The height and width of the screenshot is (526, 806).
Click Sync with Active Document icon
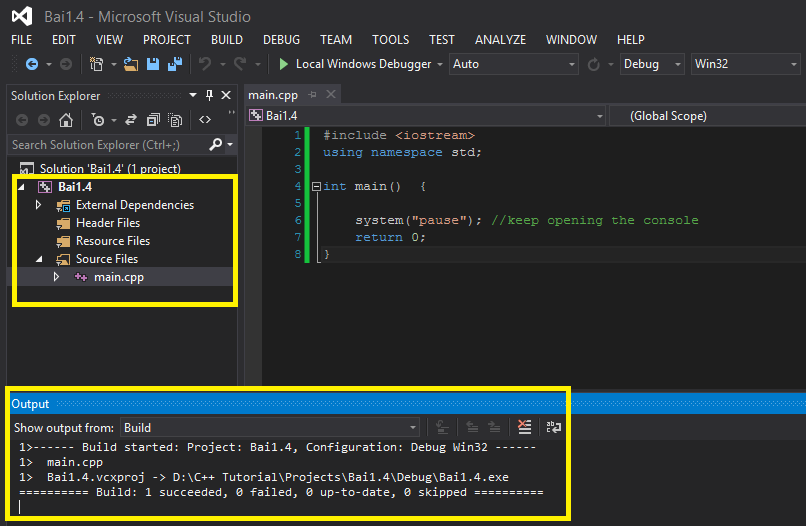click(131, 120)
